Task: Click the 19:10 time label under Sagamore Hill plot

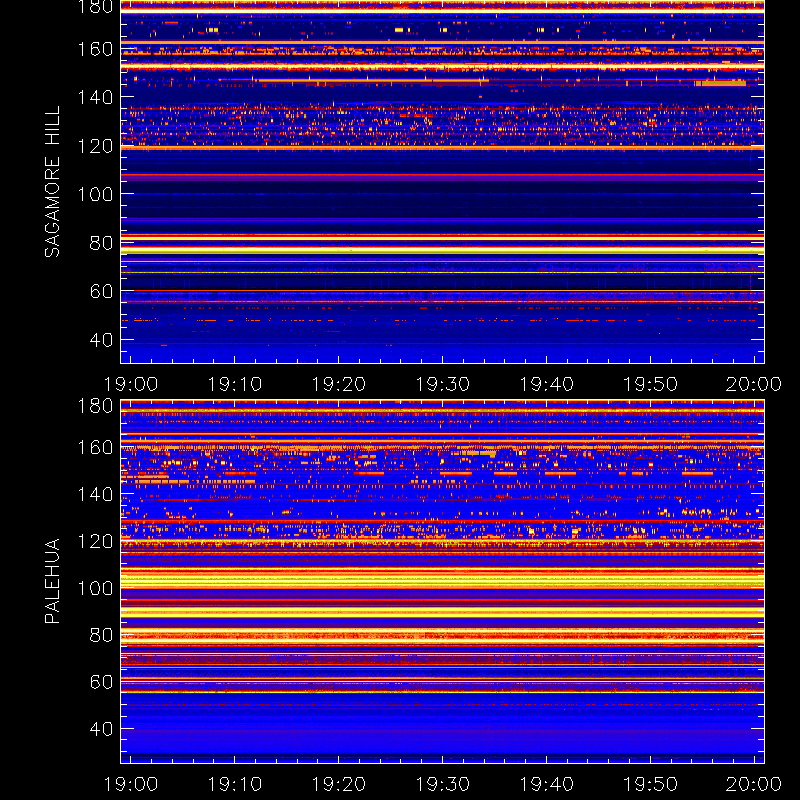Action: coord(235,384)
